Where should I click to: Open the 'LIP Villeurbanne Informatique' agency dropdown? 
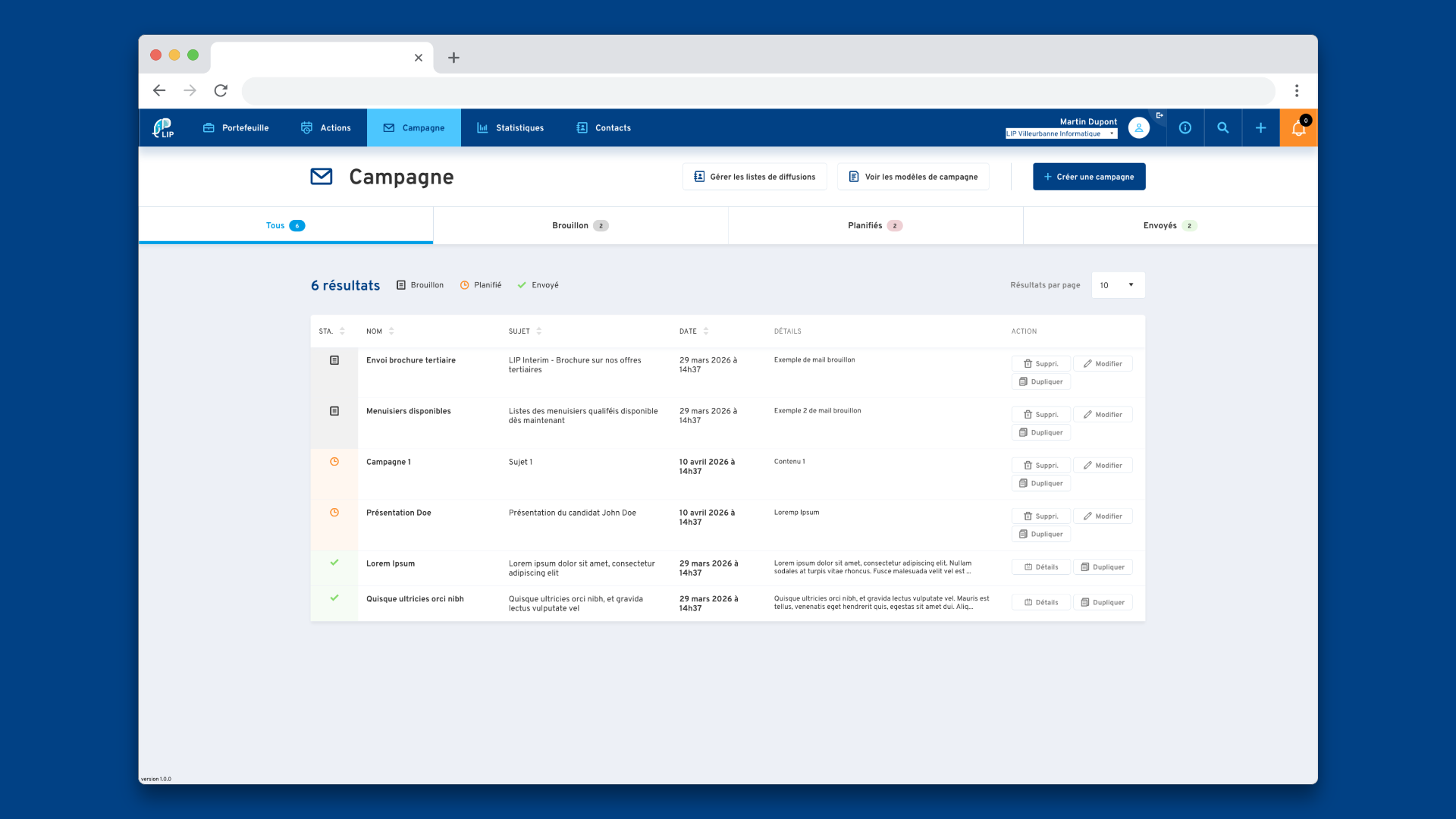point(1059,133)
